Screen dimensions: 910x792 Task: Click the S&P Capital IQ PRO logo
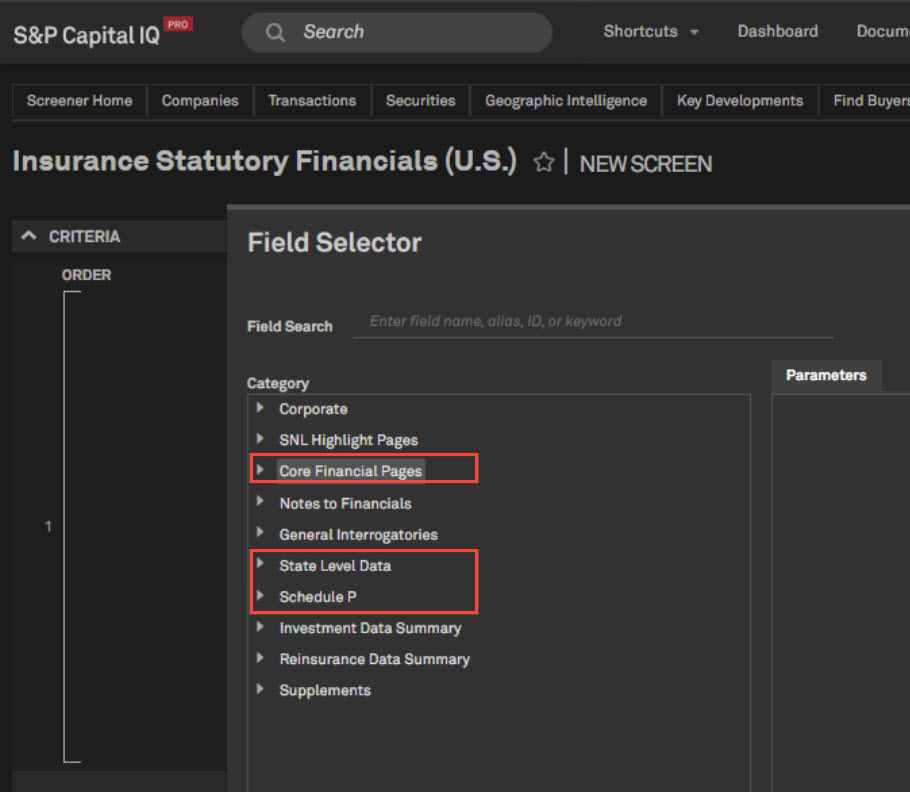point(103,33)
